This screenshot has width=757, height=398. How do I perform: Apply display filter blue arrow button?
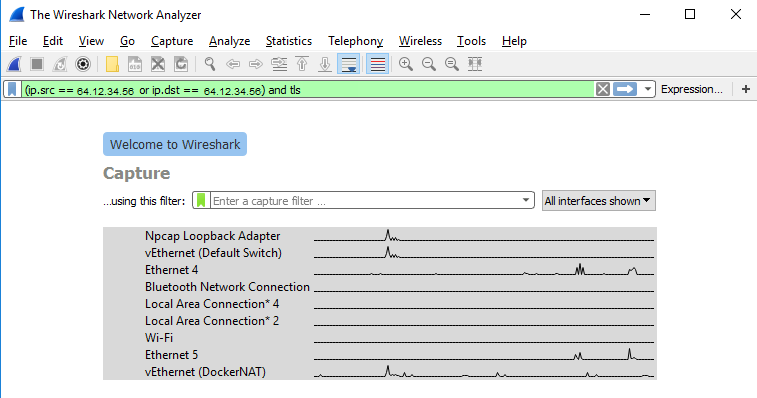(x=625, y=89)
